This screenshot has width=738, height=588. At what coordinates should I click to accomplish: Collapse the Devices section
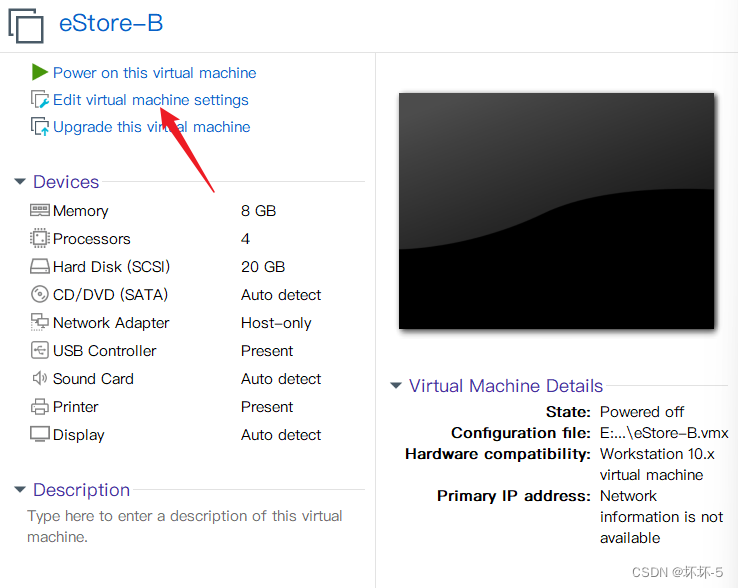pos(20,181)
